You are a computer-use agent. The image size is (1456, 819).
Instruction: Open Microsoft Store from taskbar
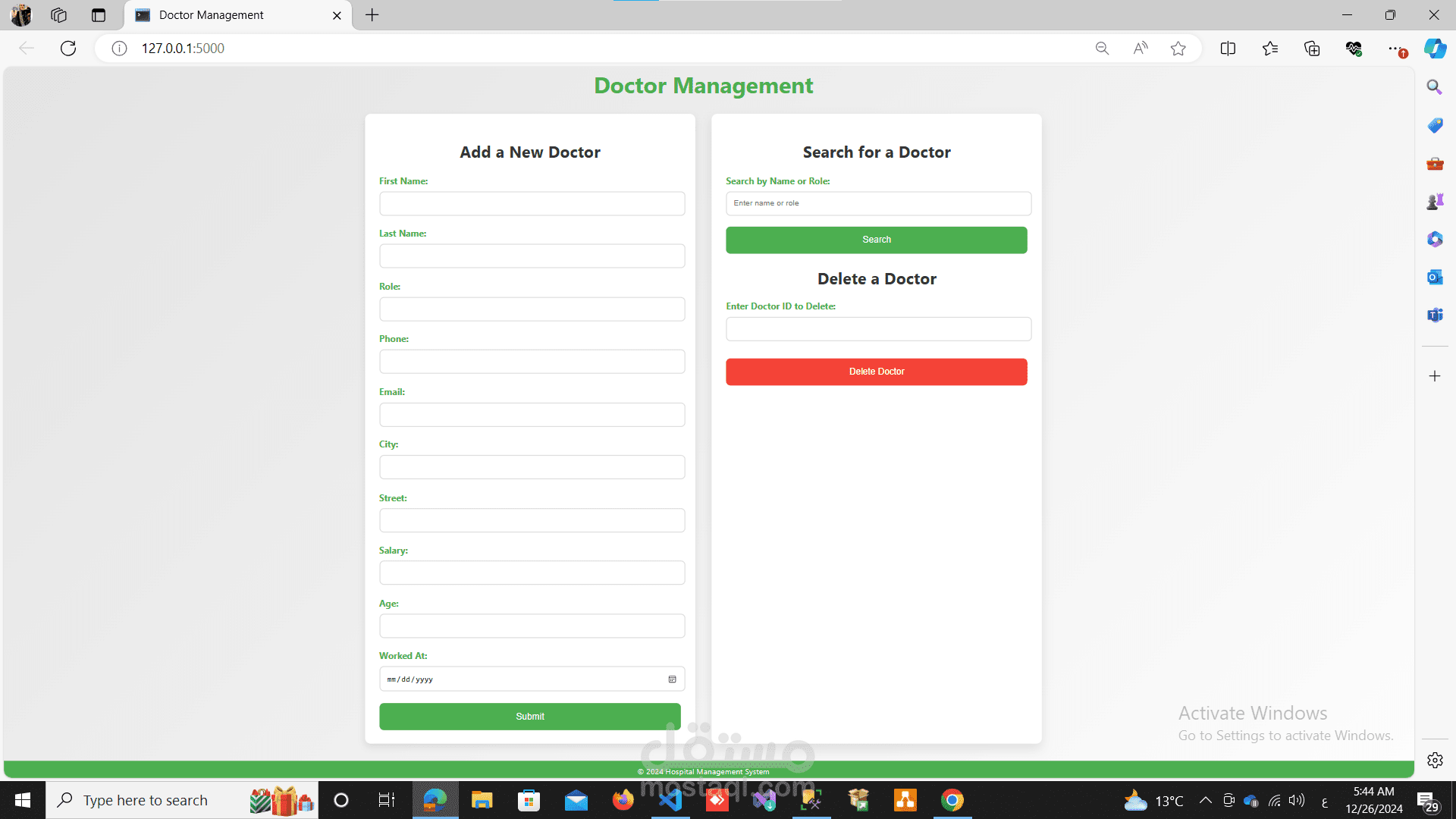529,800
